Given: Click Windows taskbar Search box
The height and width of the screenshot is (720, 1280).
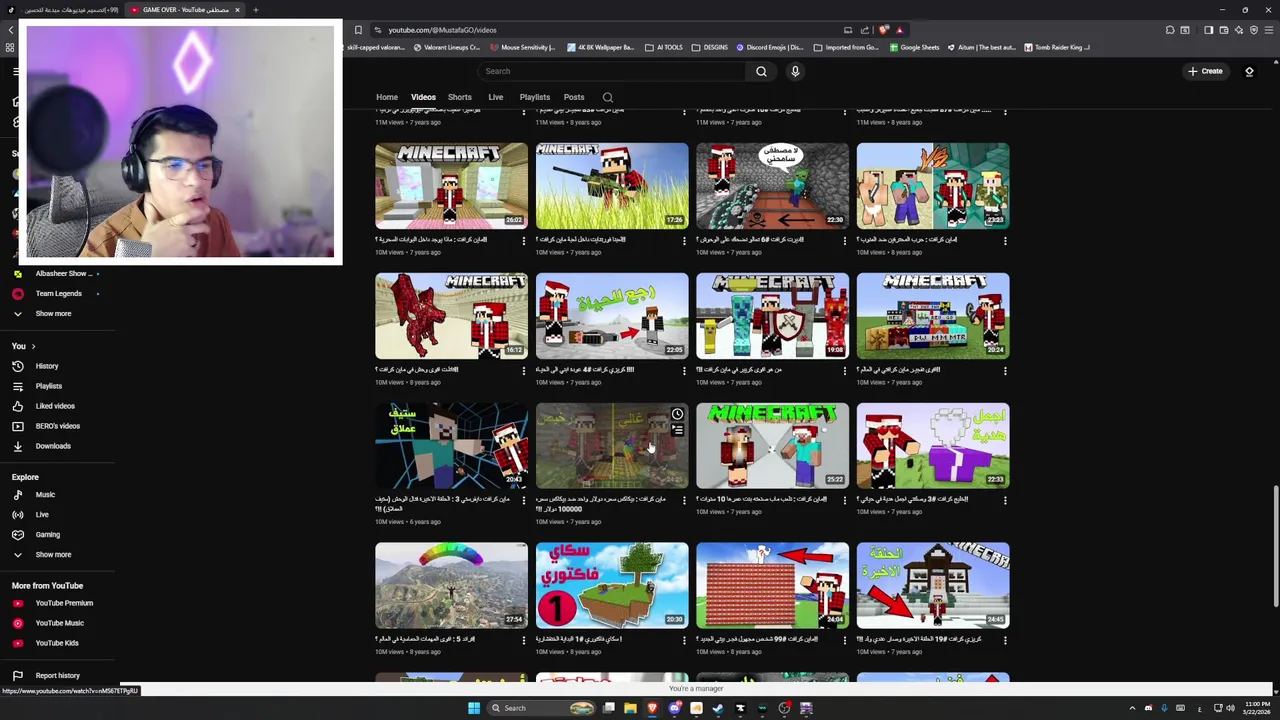Looking at the screenshot, I should coord(541,708).
